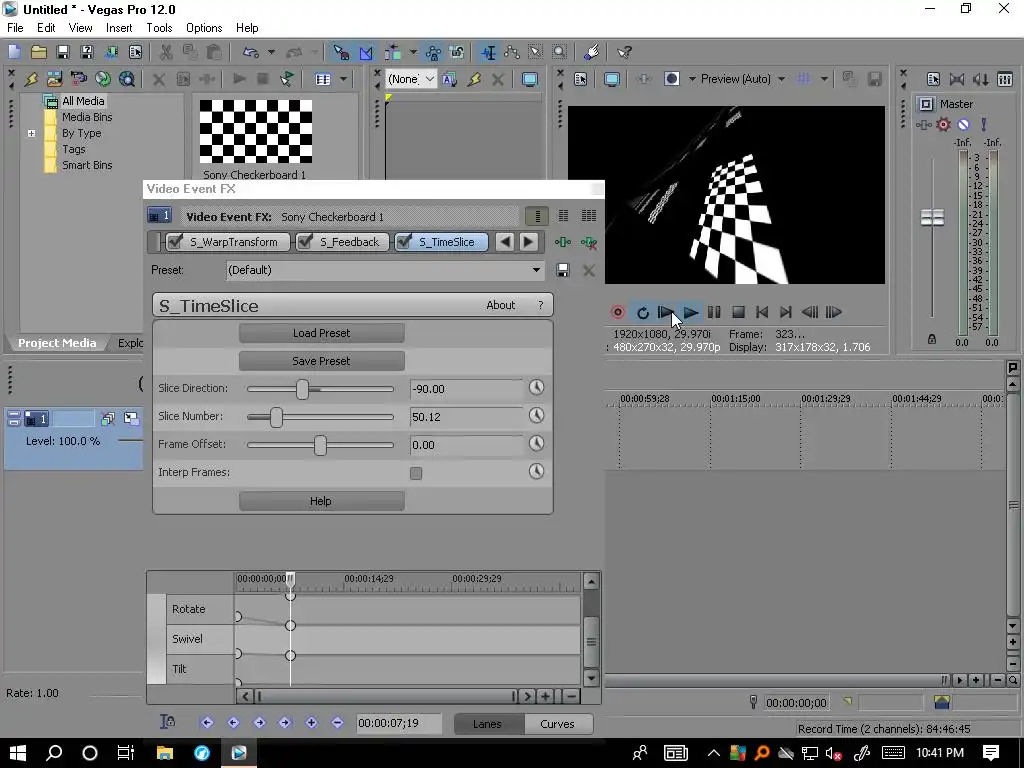Click the remove selected plugin icon
1024x768 pixels.
coord(588,243)
